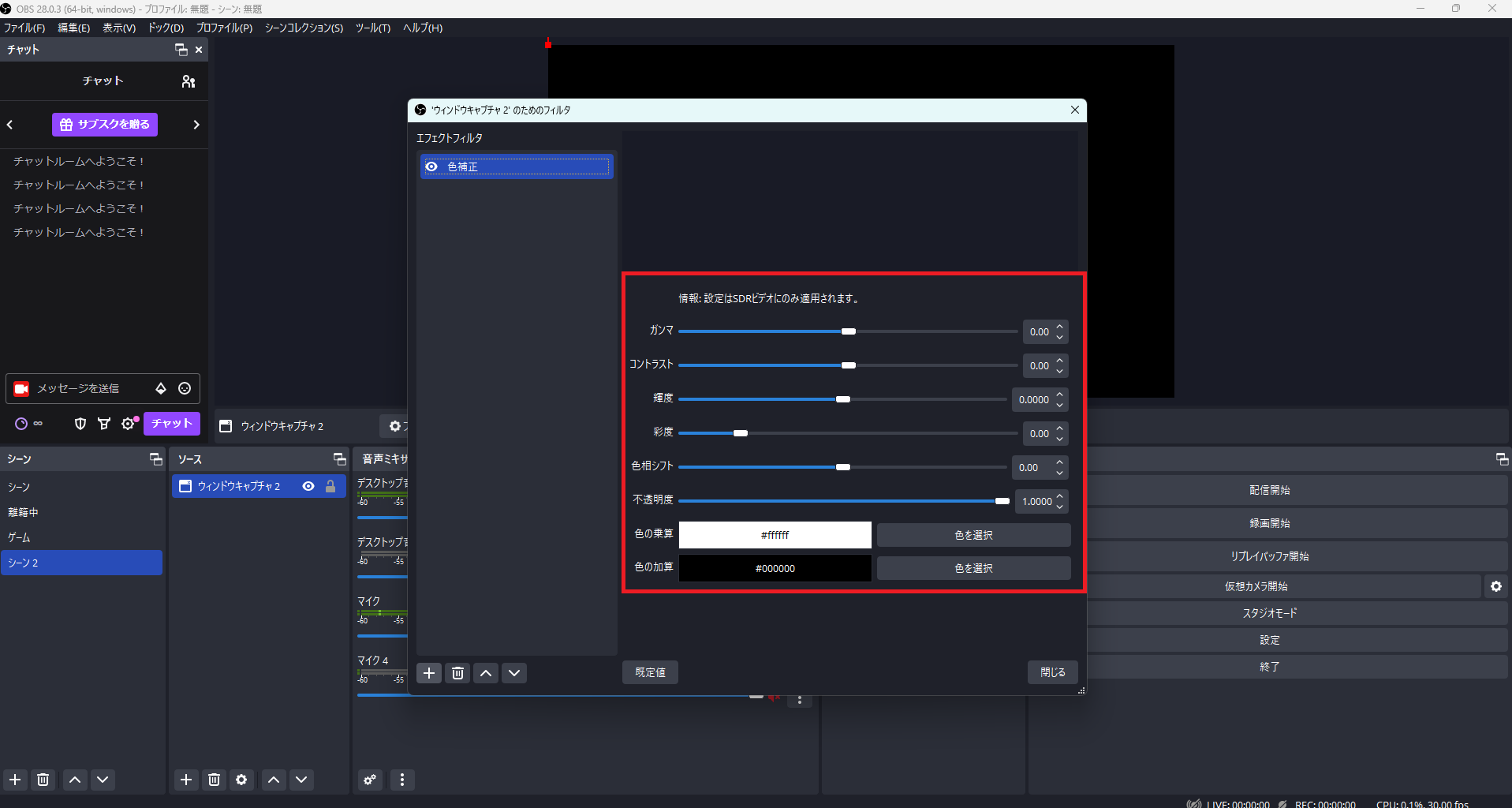Click サブスクを贈る gift sub button

pyautogui.click(x=105, y=125)
